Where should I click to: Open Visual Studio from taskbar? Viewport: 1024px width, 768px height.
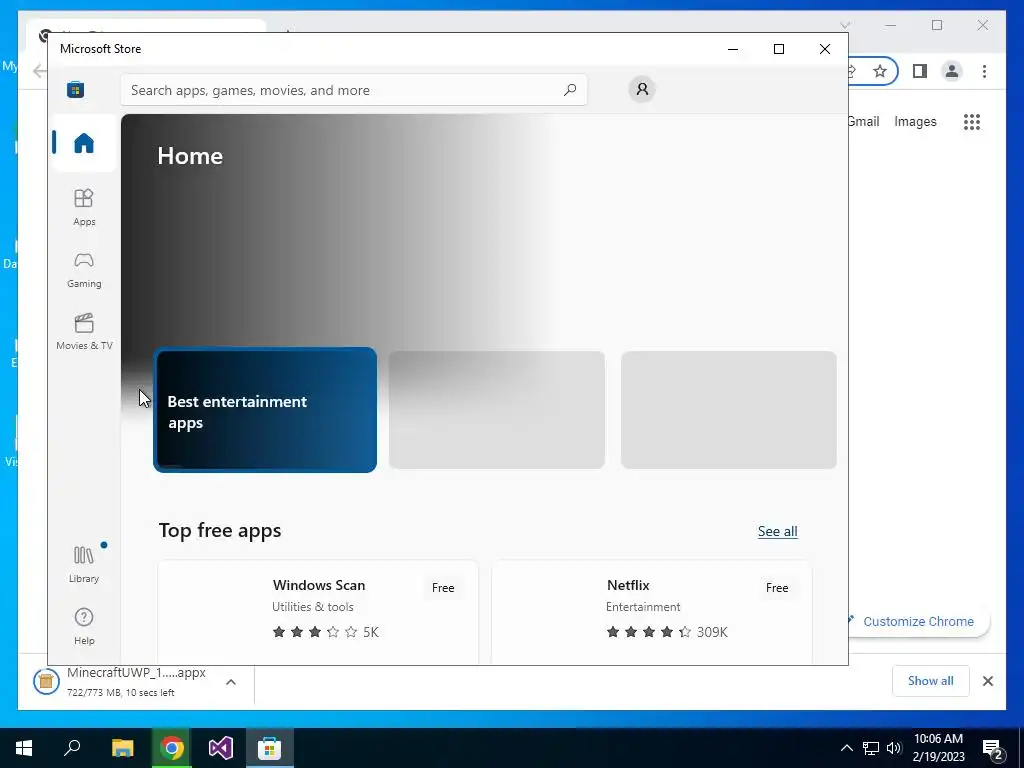(x=221, y=748)
